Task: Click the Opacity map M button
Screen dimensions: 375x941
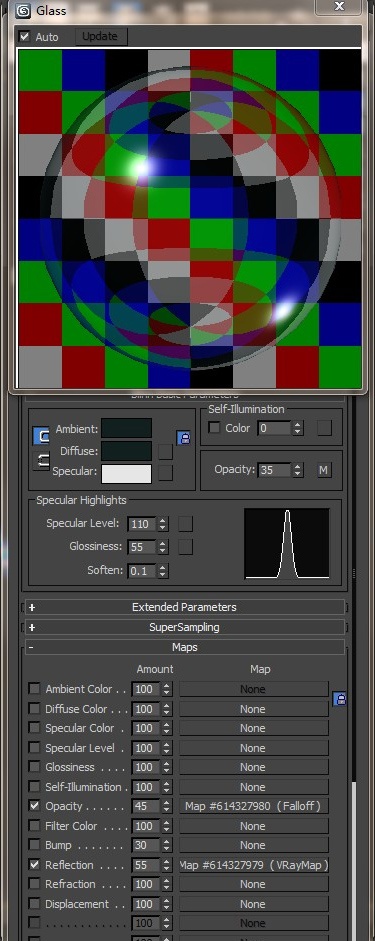Action: tap(324, 470)
